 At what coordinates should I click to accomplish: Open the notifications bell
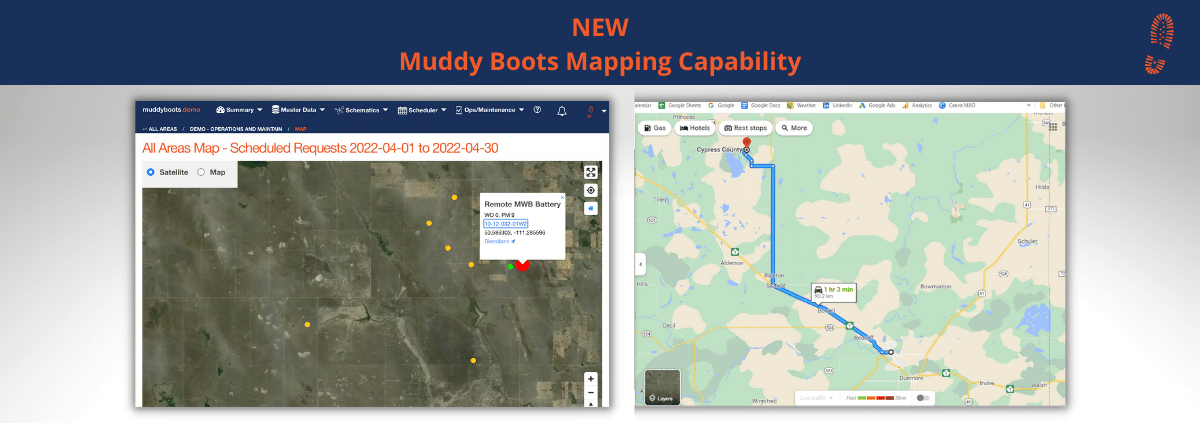click(562, 110)
